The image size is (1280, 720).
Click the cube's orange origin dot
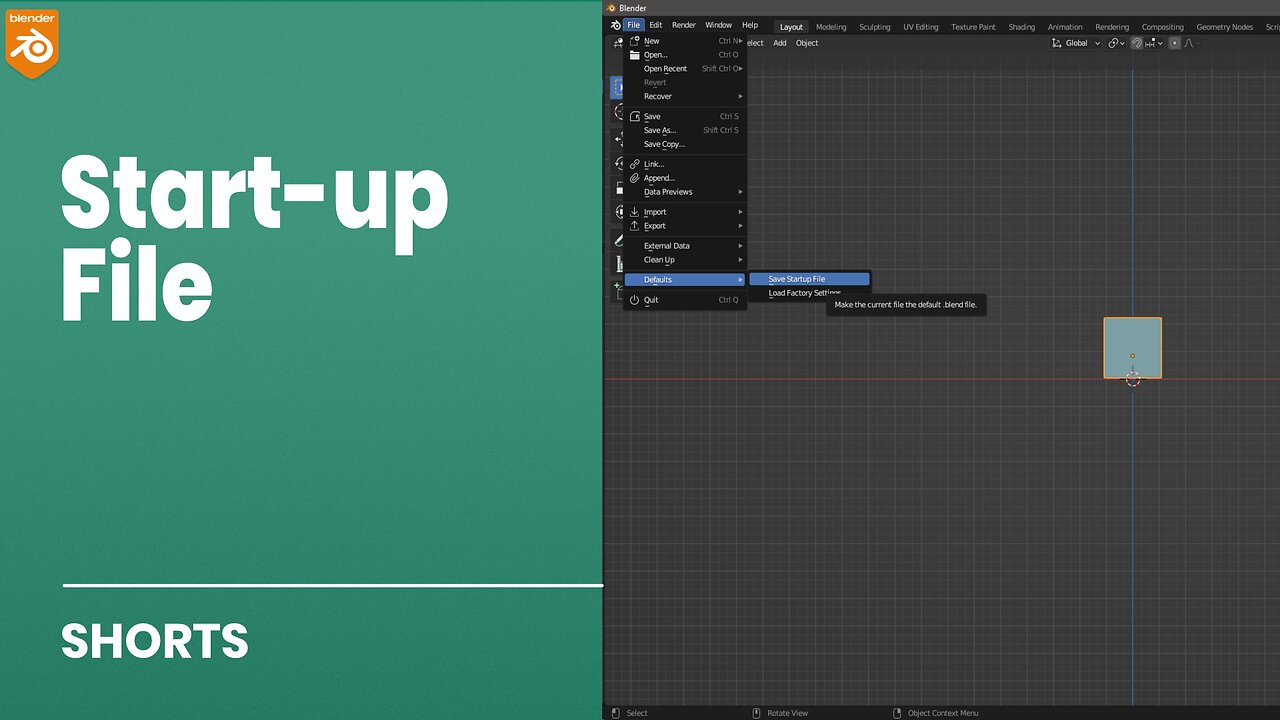point(1133,355)
